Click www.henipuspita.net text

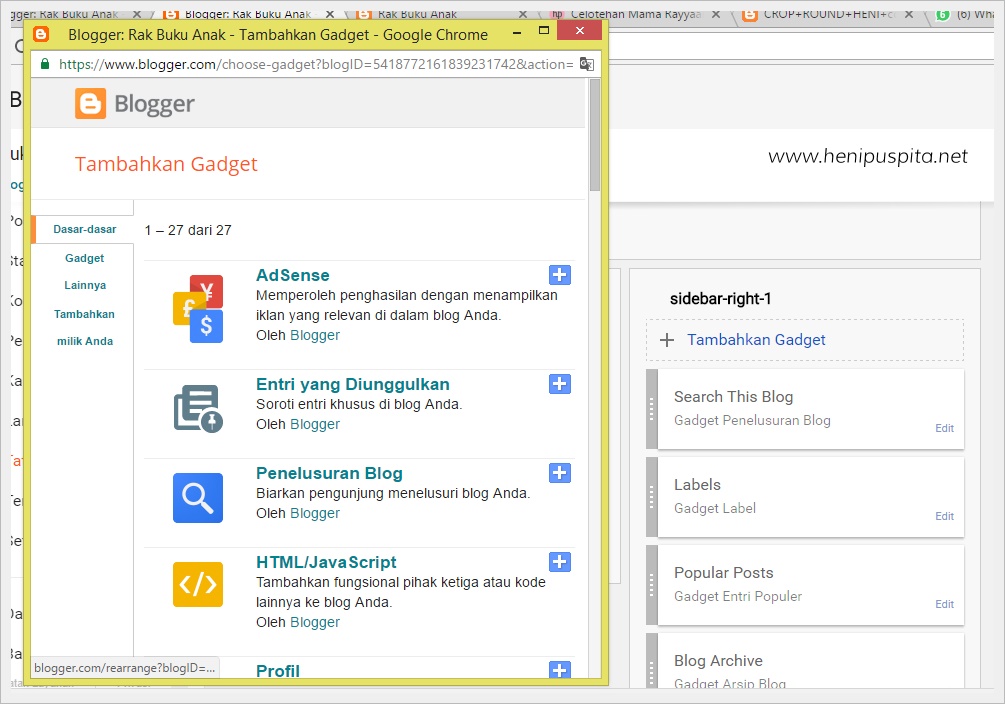[x=868, y=156]
